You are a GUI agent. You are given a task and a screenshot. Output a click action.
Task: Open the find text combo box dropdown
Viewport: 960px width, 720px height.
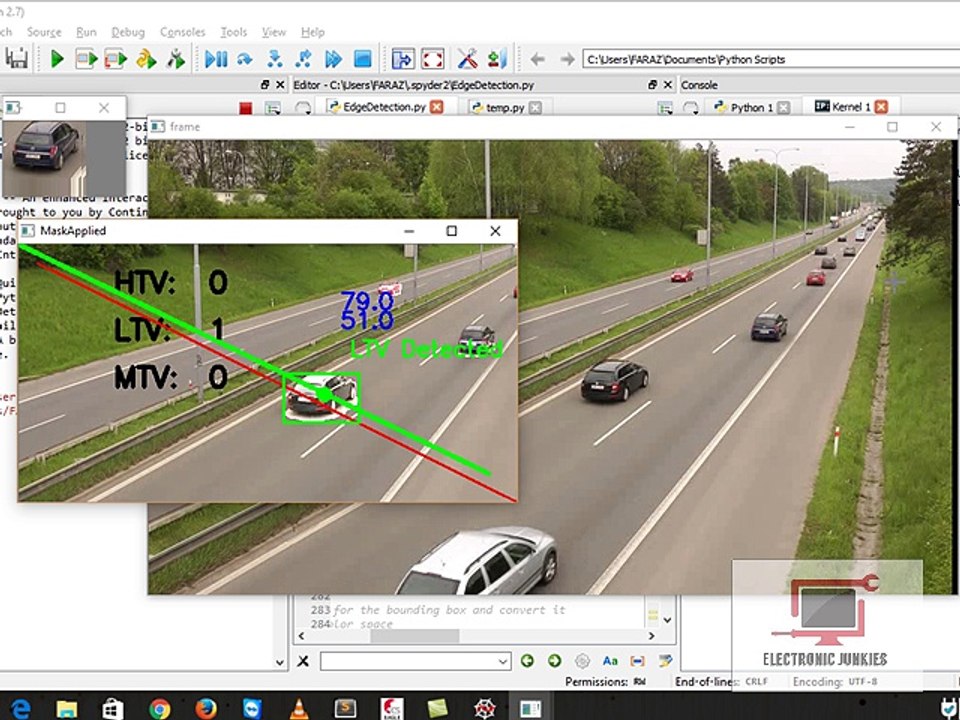click(503, 661)
